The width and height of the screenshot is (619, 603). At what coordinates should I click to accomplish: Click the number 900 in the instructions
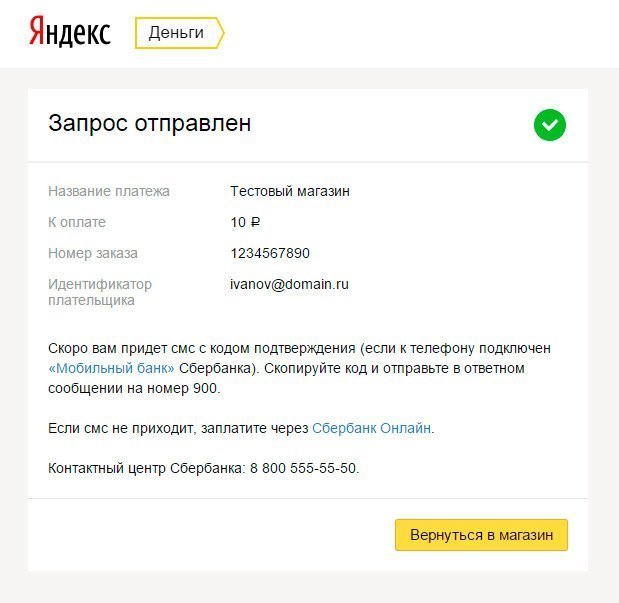point(205,388)
